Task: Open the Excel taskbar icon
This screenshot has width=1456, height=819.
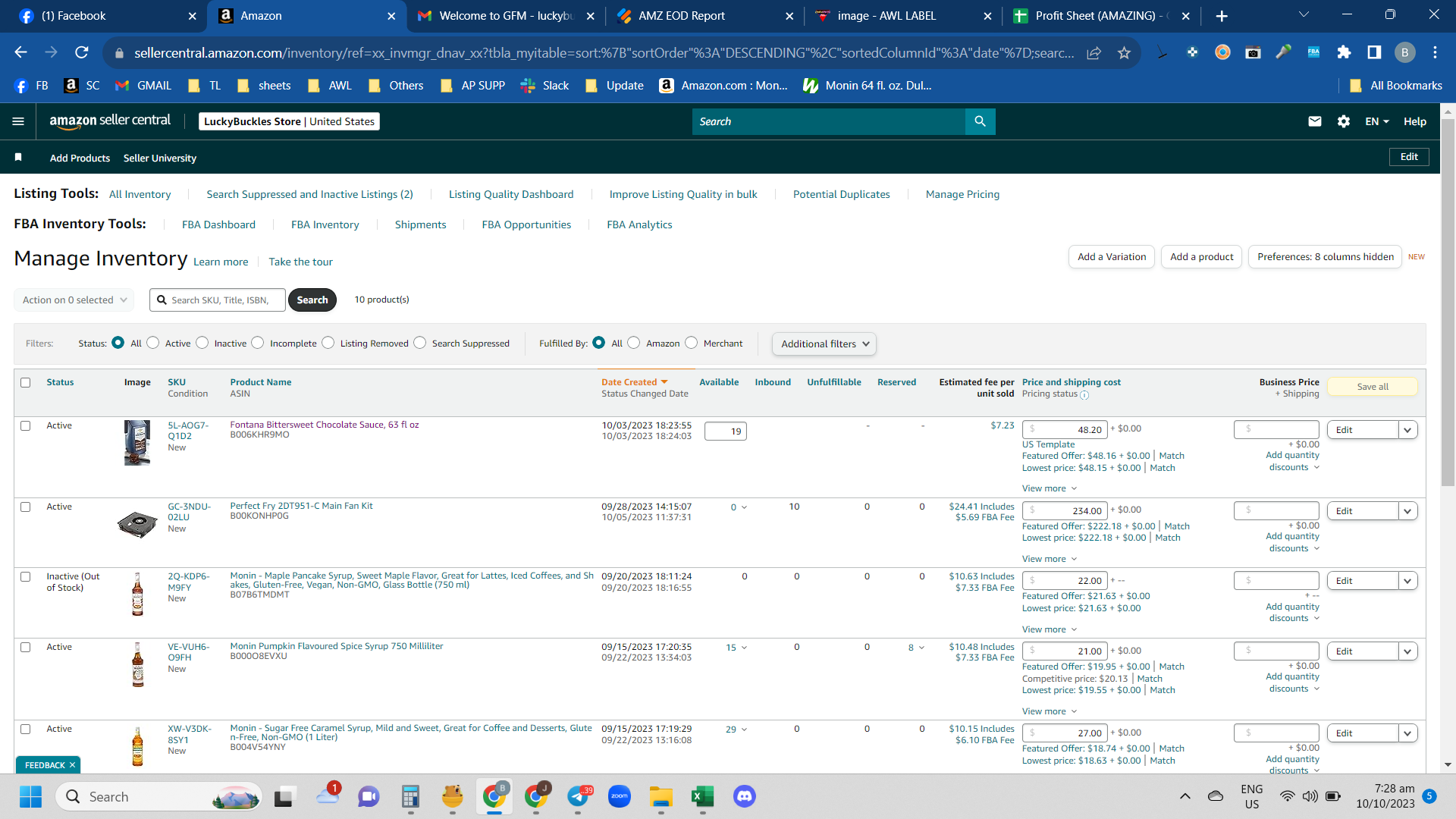Action: 703,796
